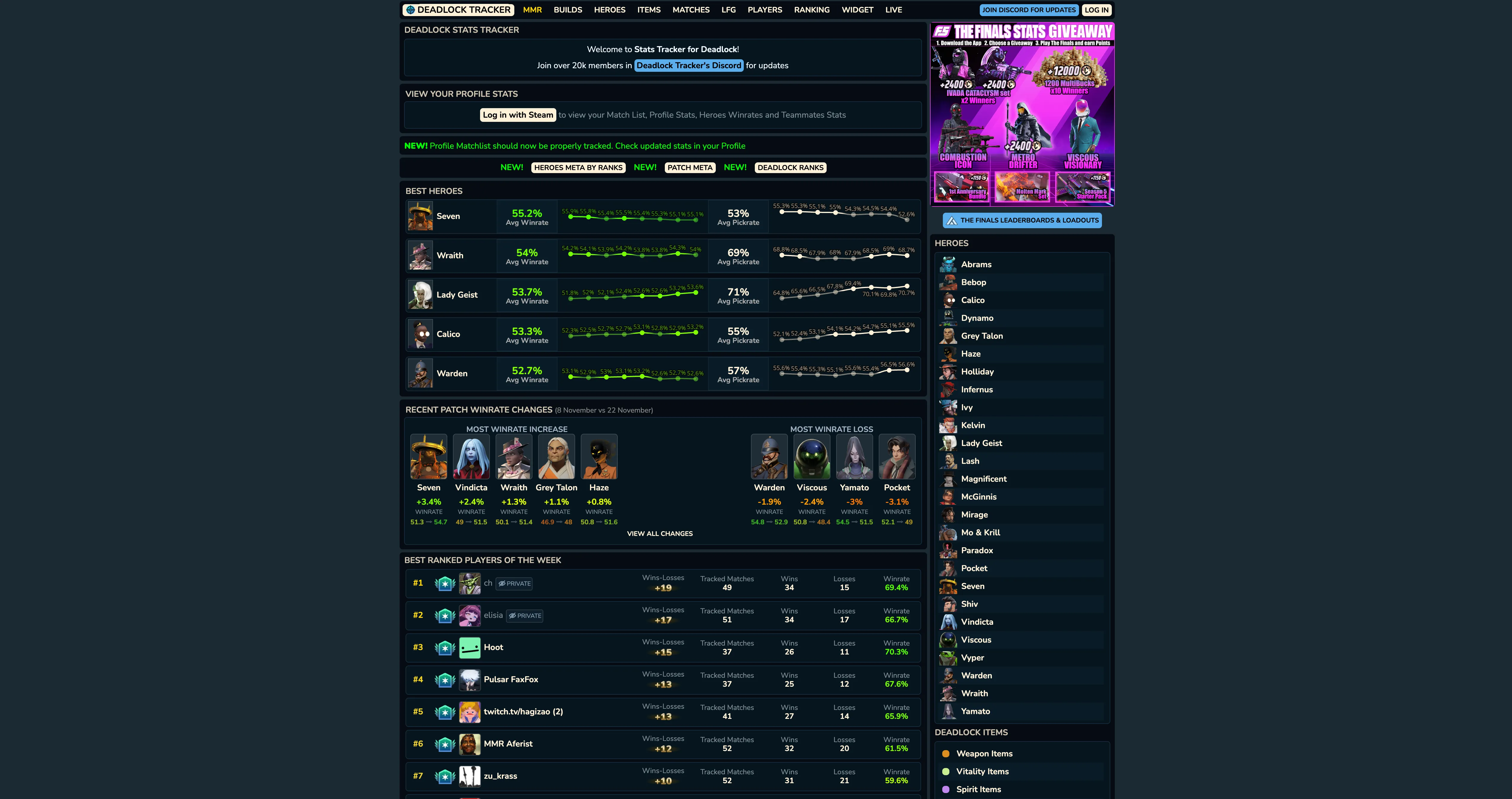Open the Deadlock Ranks button
The height and width of the screenshot is (799, 1512).
790,168
